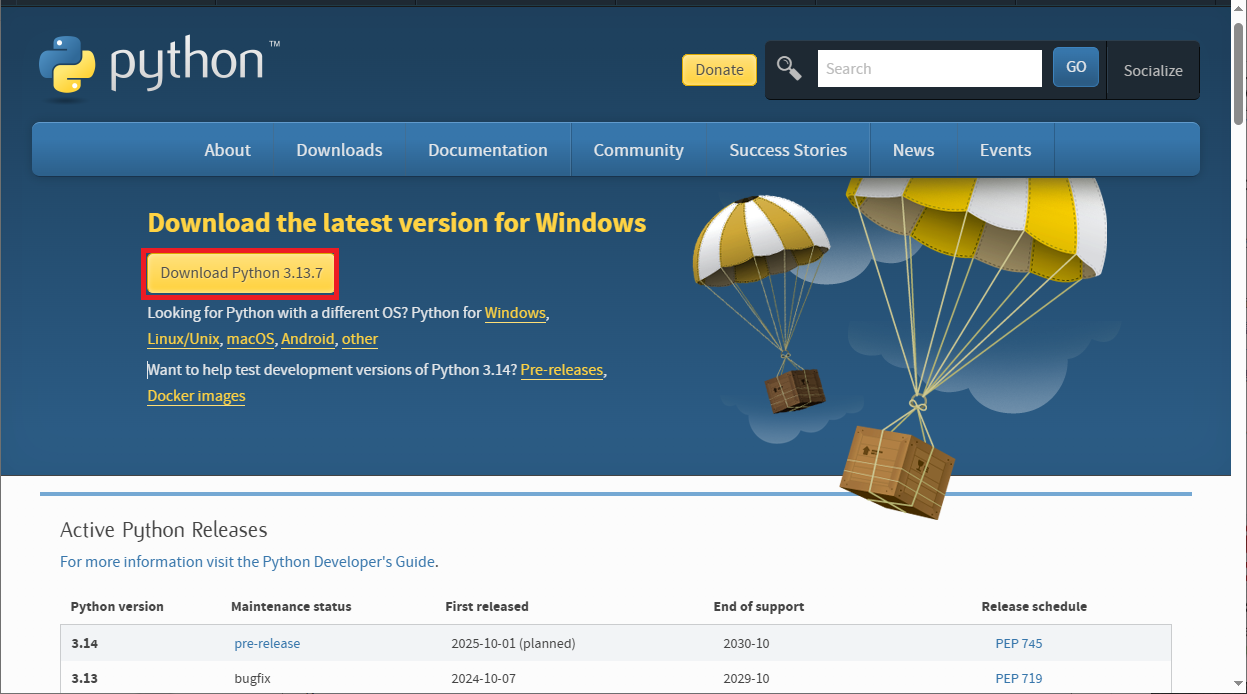Click into the Search input field
The image size is (1247, 694).
pos(930,69)
